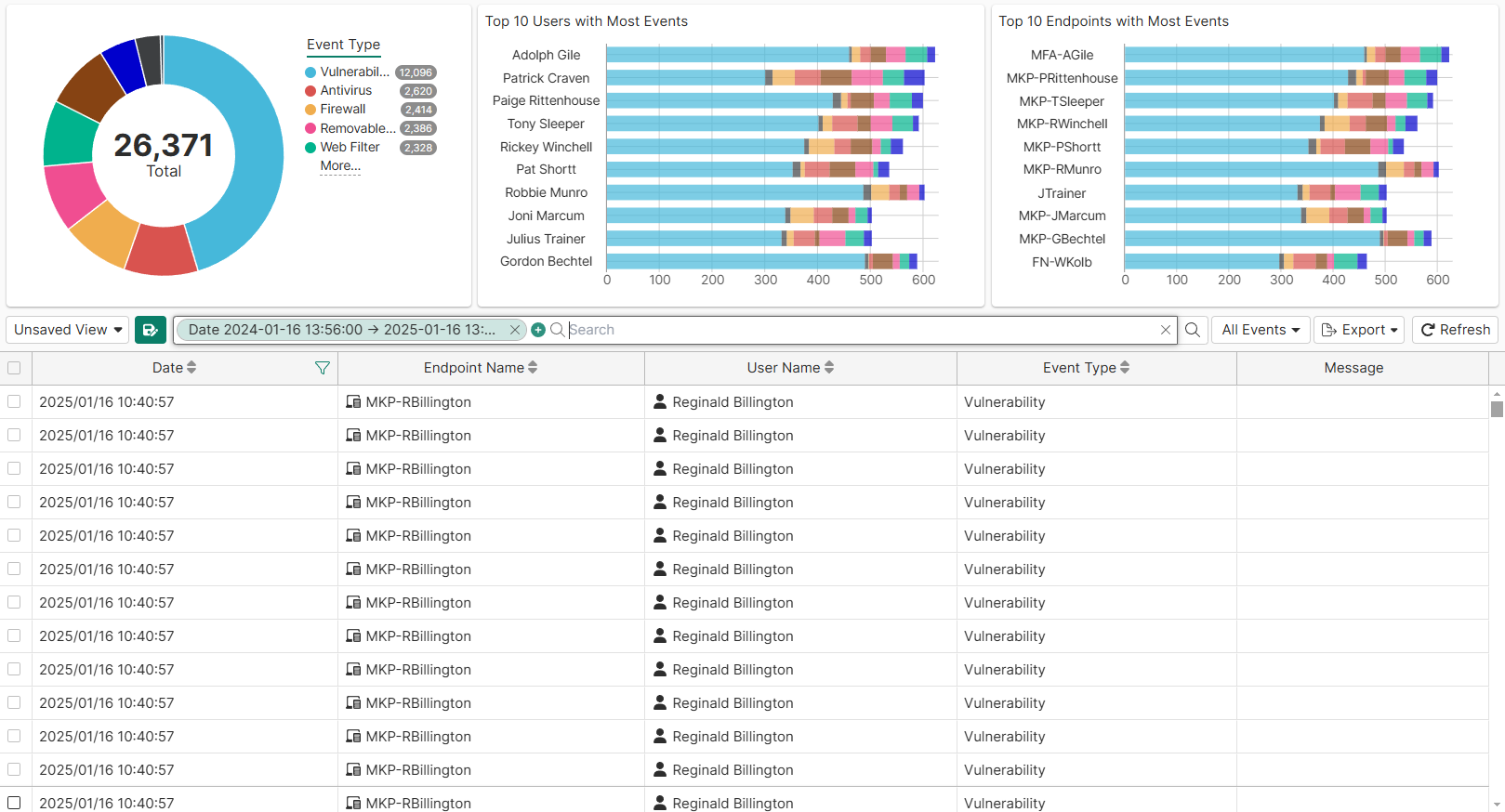Click into the Search input field
The width and height of the screenshot is (1505, 812).
tap(862, 330)
